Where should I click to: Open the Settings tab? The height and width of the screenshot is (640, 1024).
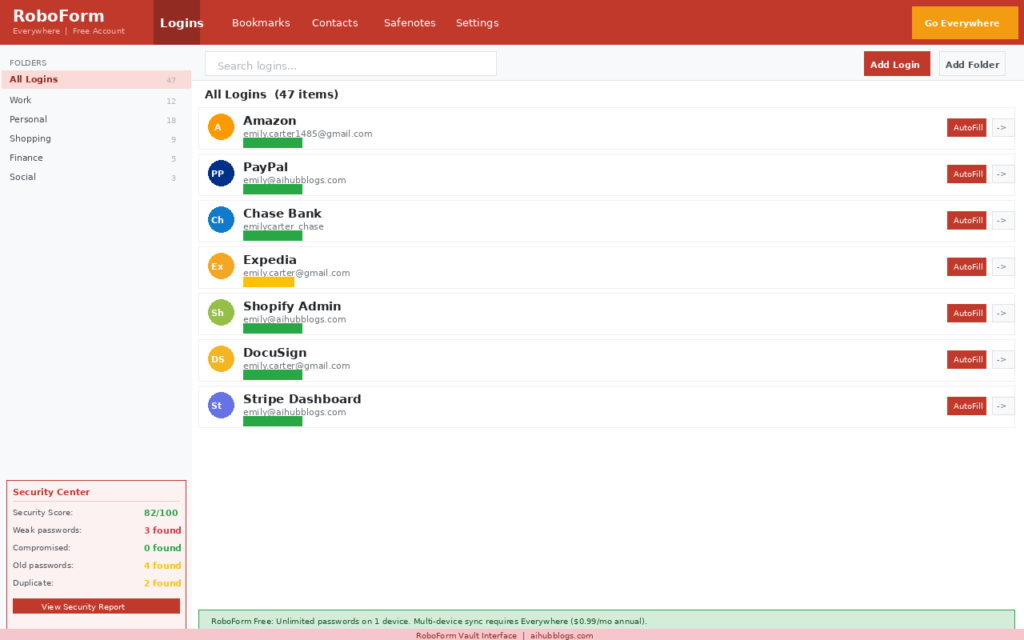pyautogui.click(x=477, y=22)
